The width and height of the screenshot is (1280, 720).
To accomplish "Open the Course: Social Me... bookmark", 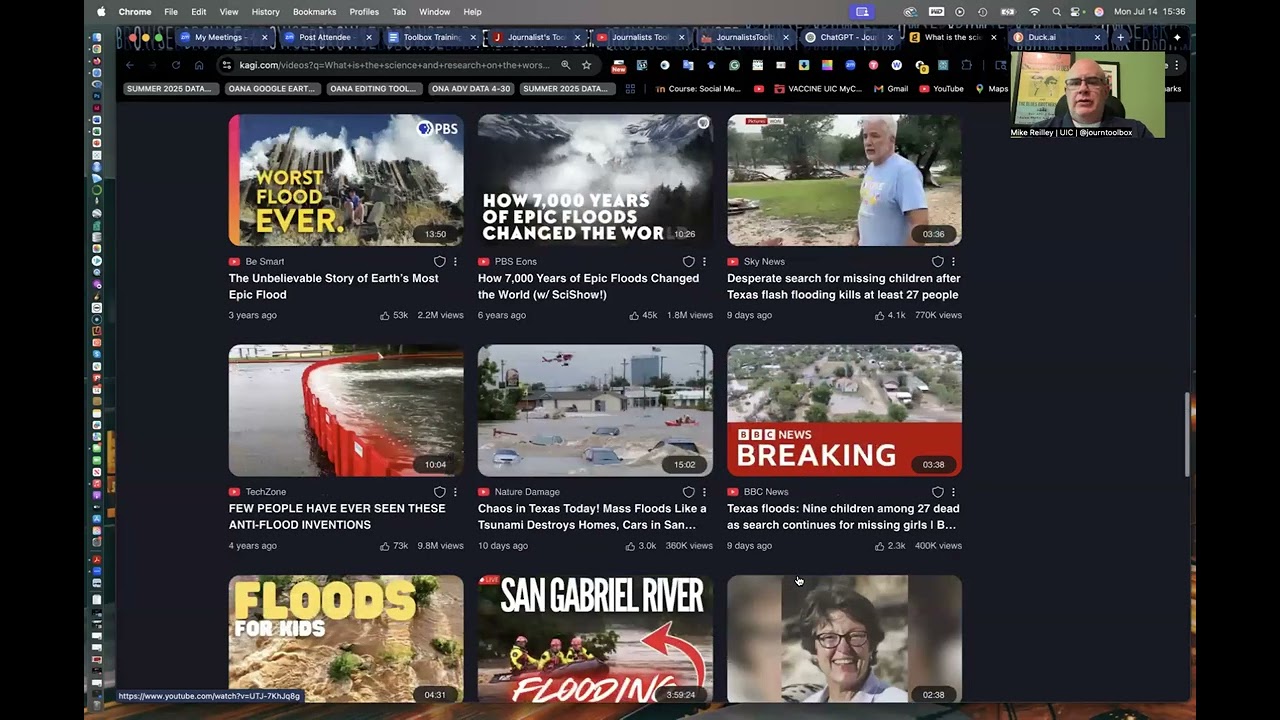I will tap(698, 89).
